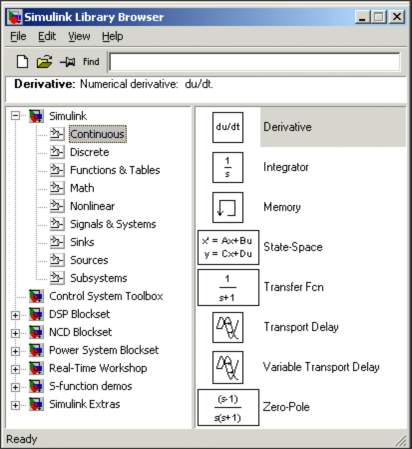Select the Sinks tree label
This screenshot has width=412, height=449.
click(x=82, y=242)
